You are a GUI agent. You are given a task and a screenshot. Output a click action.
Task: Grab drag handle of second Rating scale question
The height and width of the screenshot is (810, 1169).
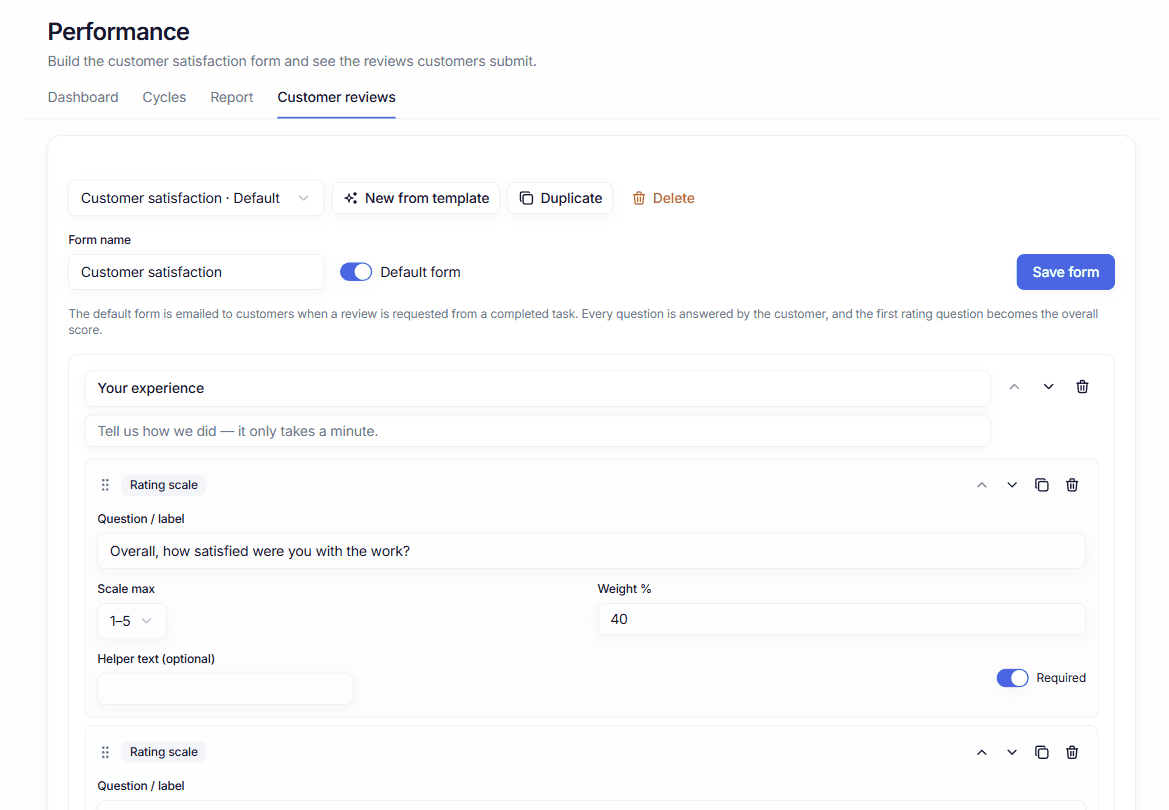105,752
